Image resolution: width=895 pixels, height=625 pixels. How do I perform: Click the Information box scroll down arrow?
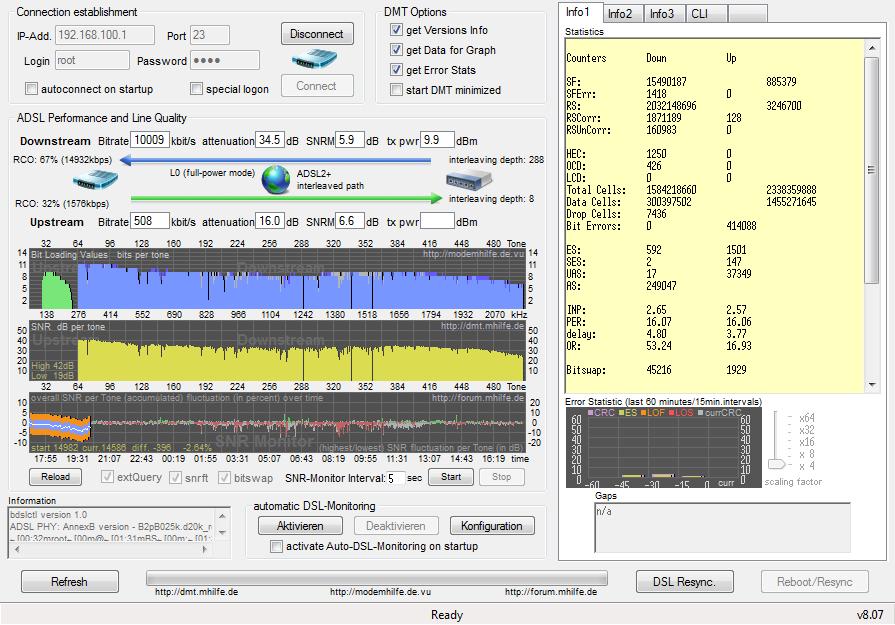pyautogui.click(x=222, y=533)
